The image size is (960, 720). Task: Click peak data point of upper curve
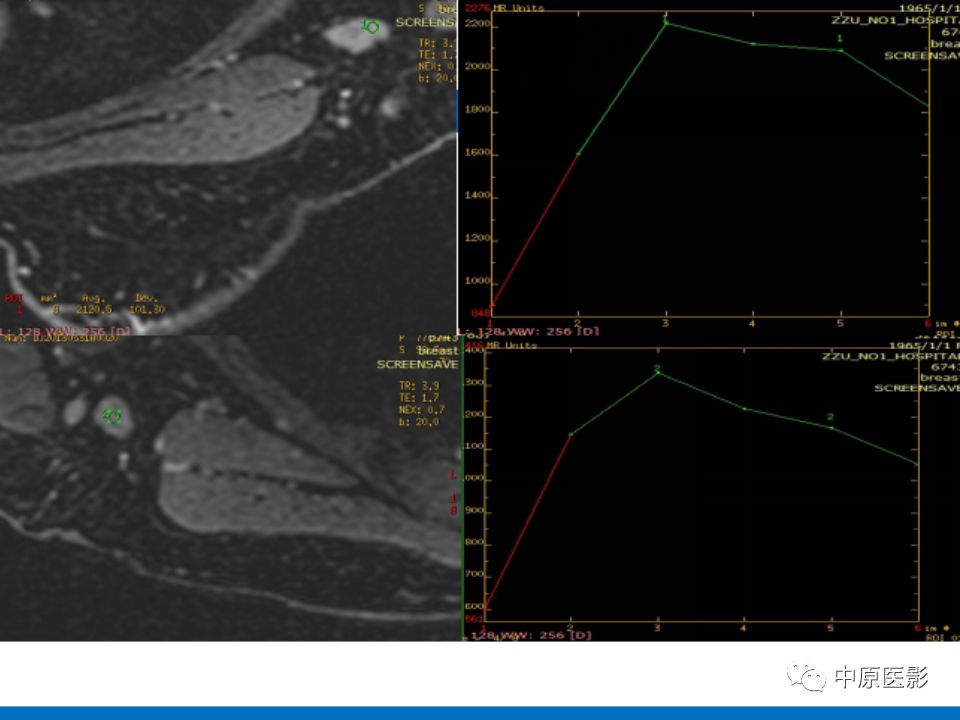point(666,23)
